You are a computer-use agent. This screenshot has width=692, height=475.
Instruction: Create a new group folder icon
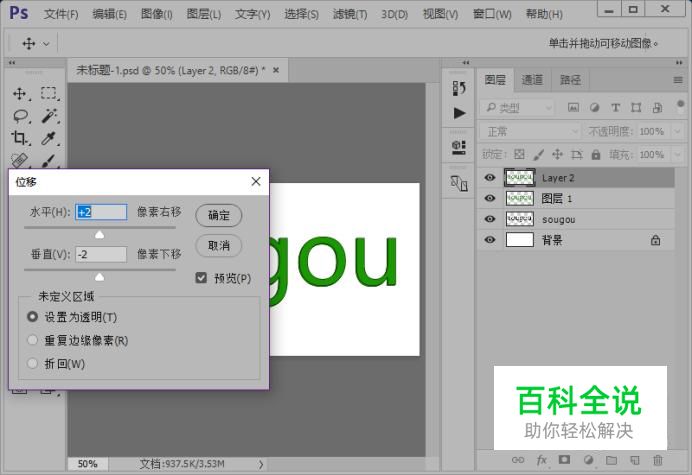point(611,460)
